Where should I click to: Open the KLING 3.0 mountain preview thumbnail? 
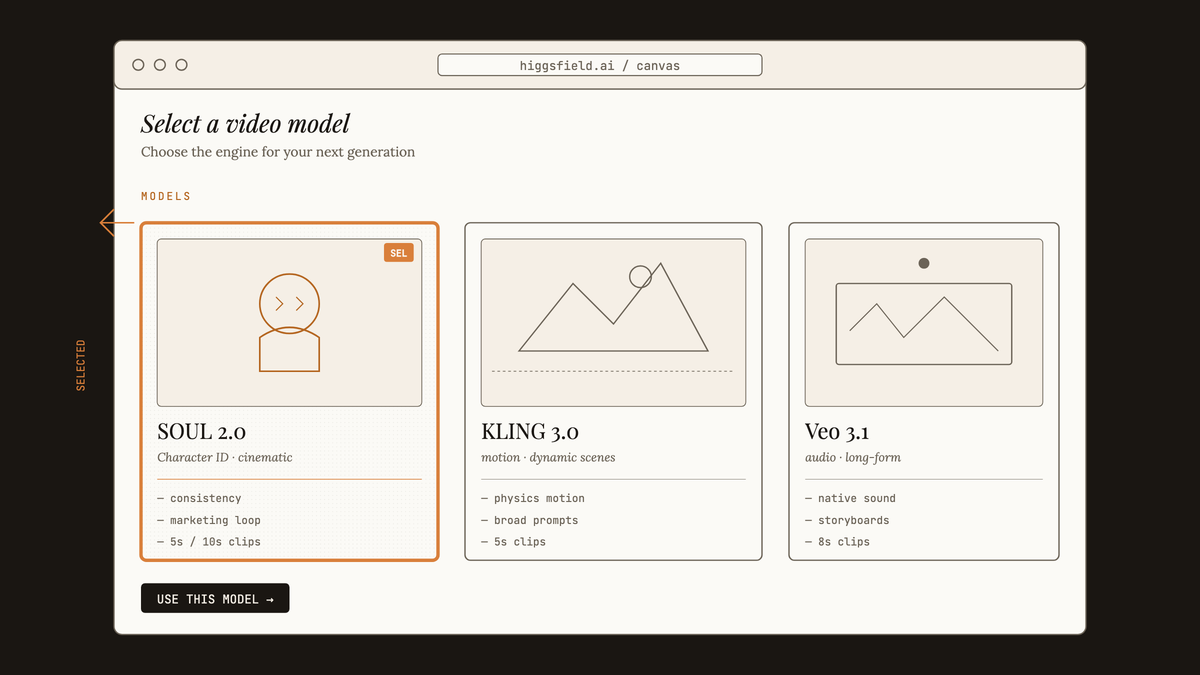click(613, 322)
